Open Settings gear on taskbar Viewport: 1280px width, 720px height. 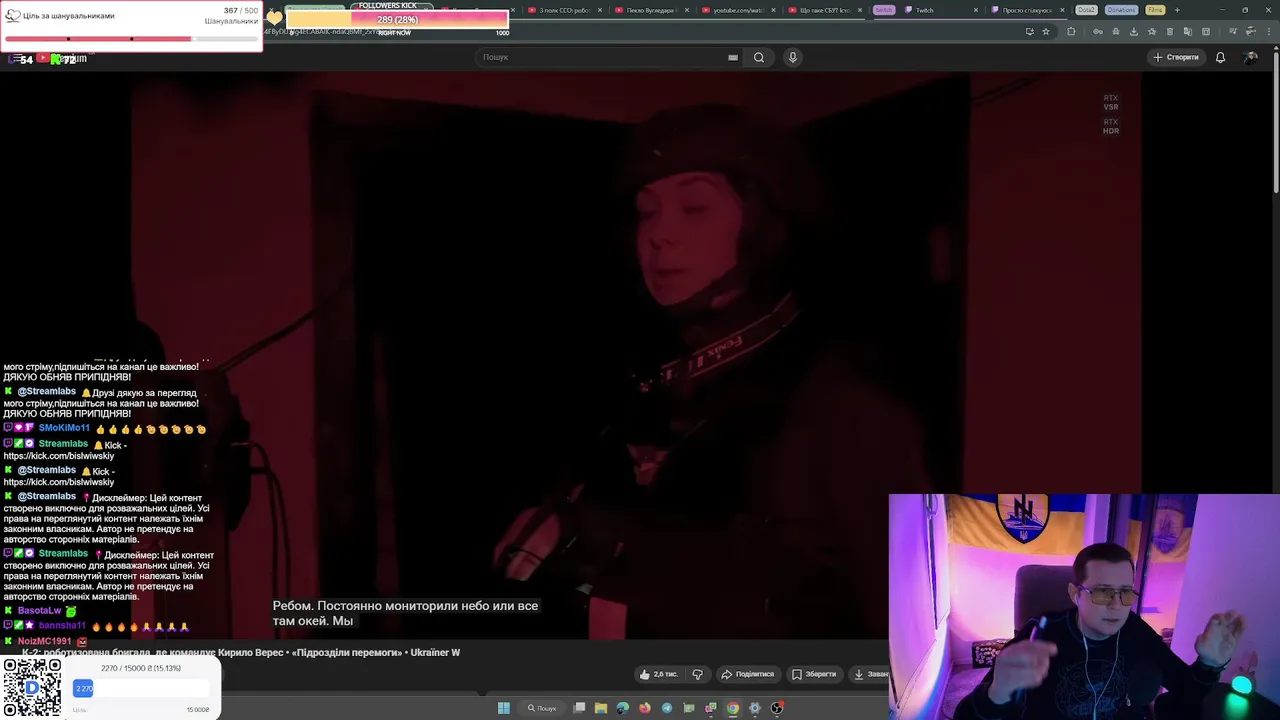tap(755, 708)
